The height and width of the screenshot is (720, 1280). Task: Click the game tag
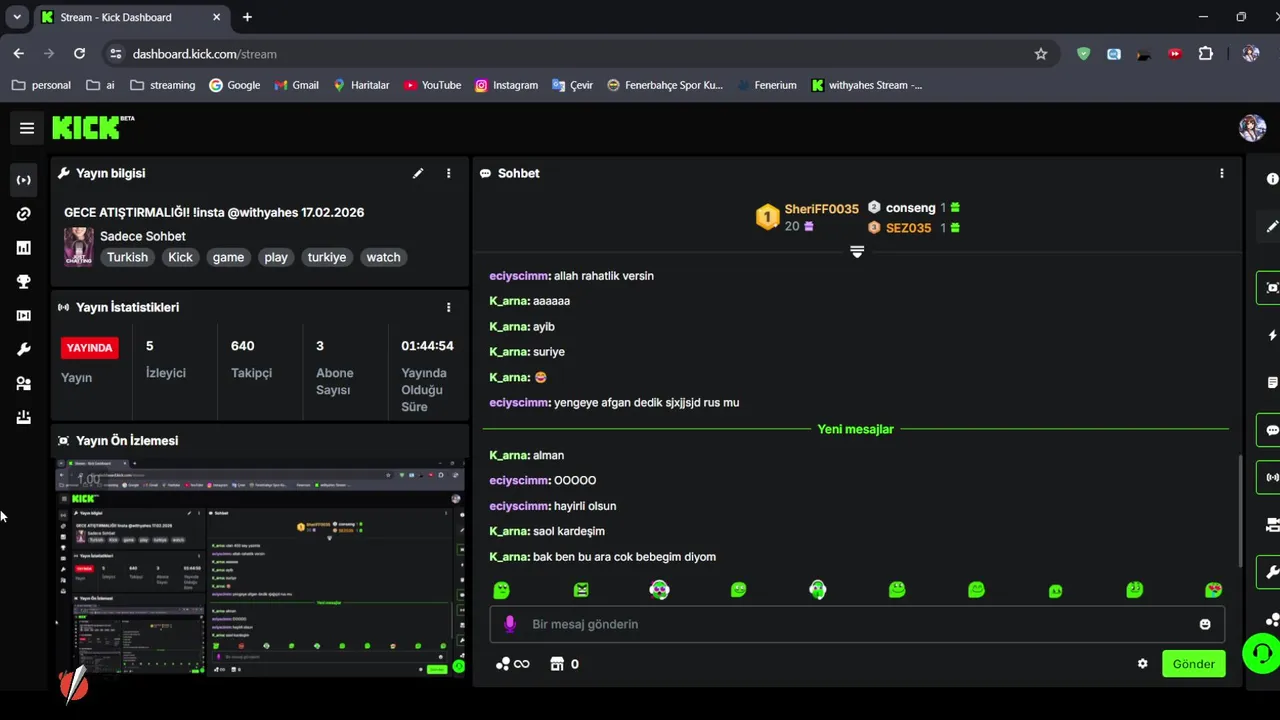point(228,257)
